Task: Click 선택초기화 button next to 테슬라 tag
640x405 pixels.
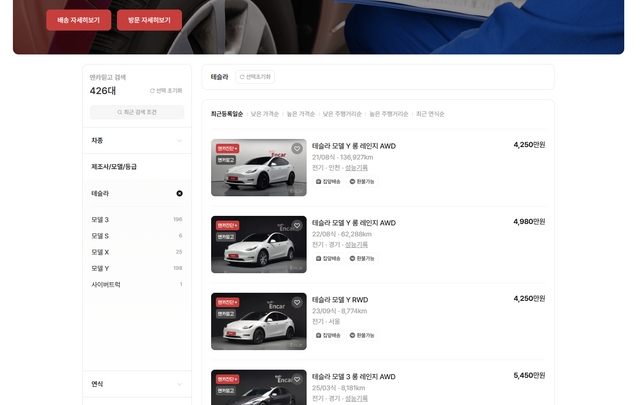Action: click(255, 77)
